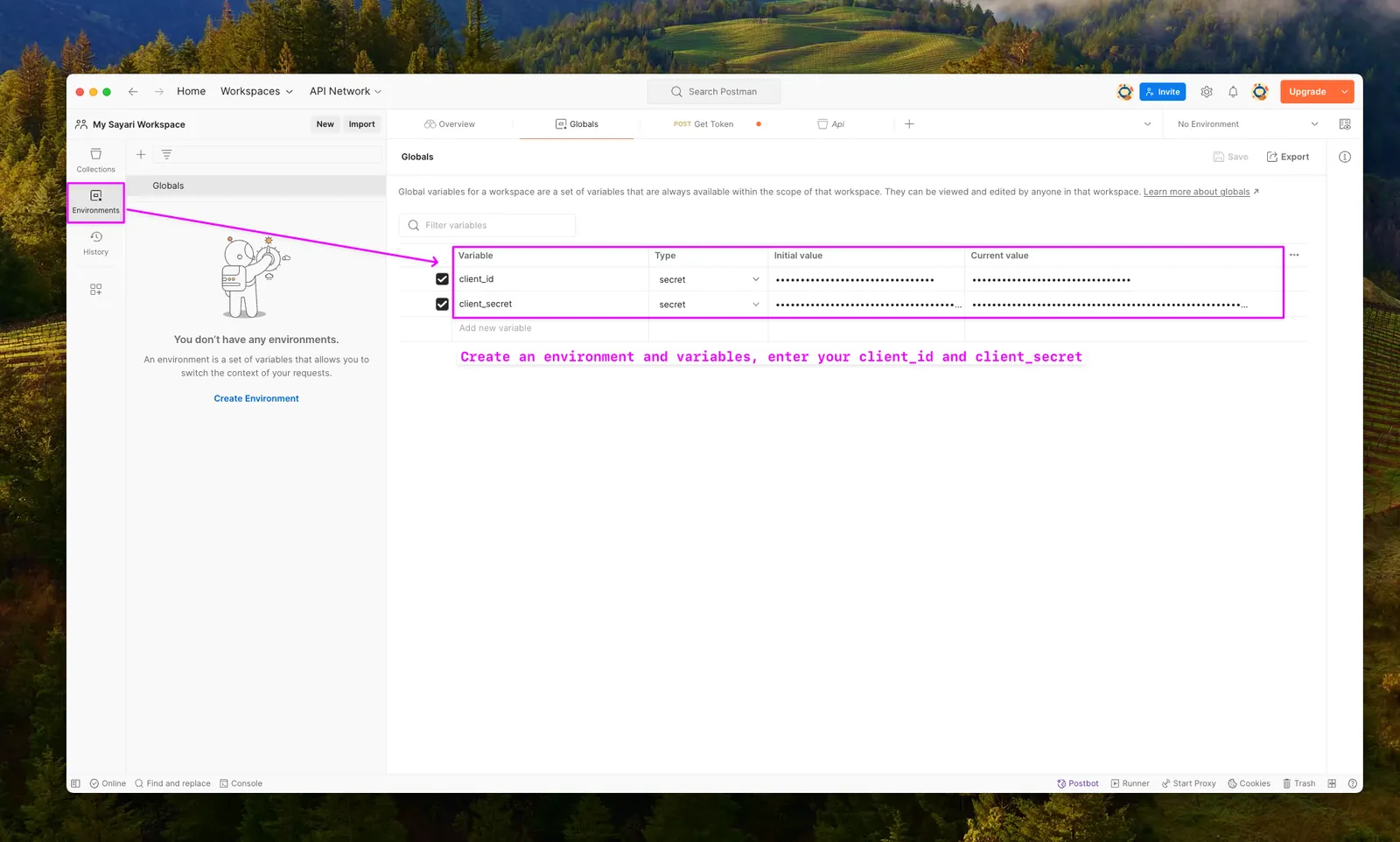Click the New button in workspace header

pyautogui.click(x=325, y=124)
